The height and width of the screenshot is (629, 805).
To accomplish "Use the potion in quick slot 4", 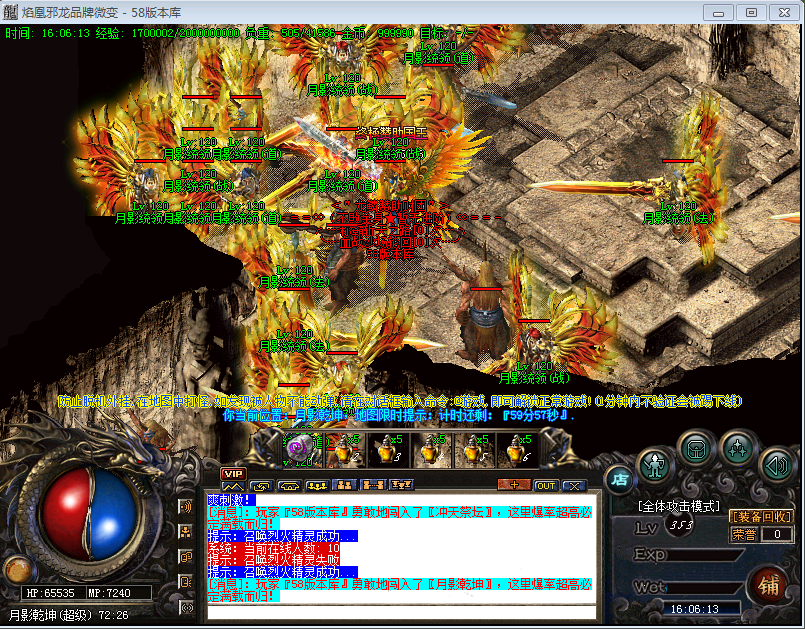I will pos(431,450).
